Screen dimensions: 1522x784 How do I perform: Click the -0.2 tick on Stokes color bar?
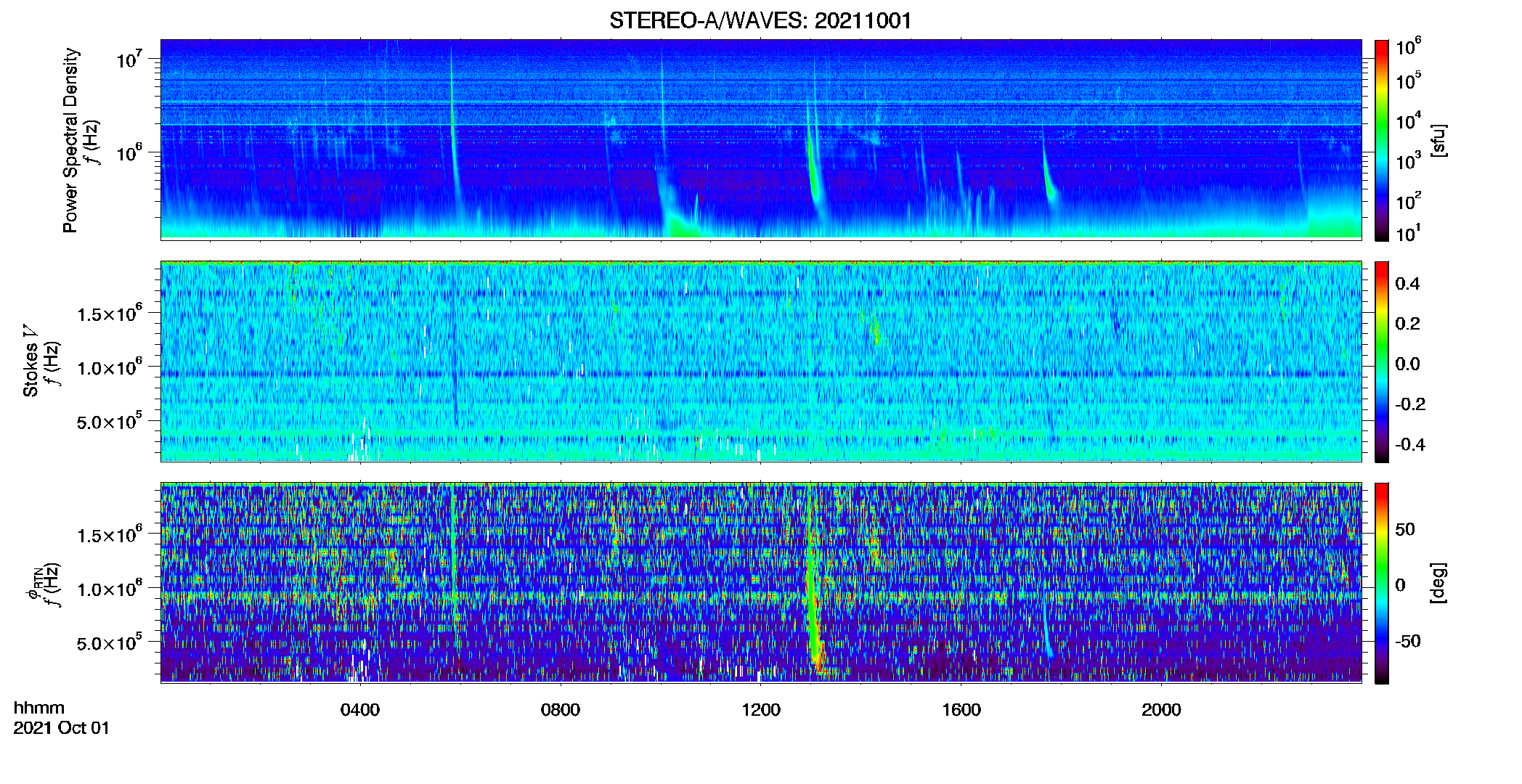[1409, 404]
